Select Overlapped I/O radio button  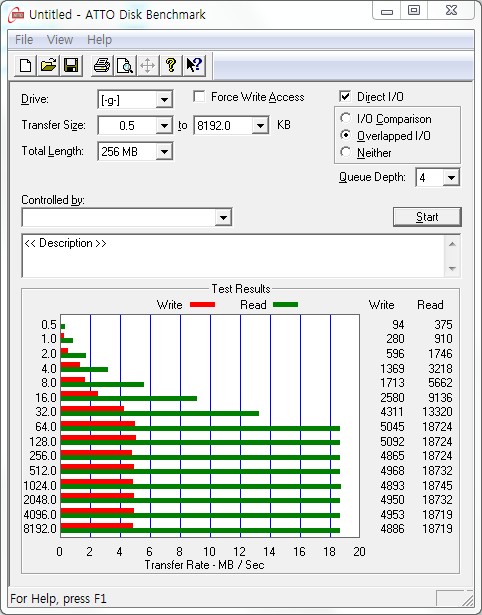pyautogui.click(x=346, y=135)
